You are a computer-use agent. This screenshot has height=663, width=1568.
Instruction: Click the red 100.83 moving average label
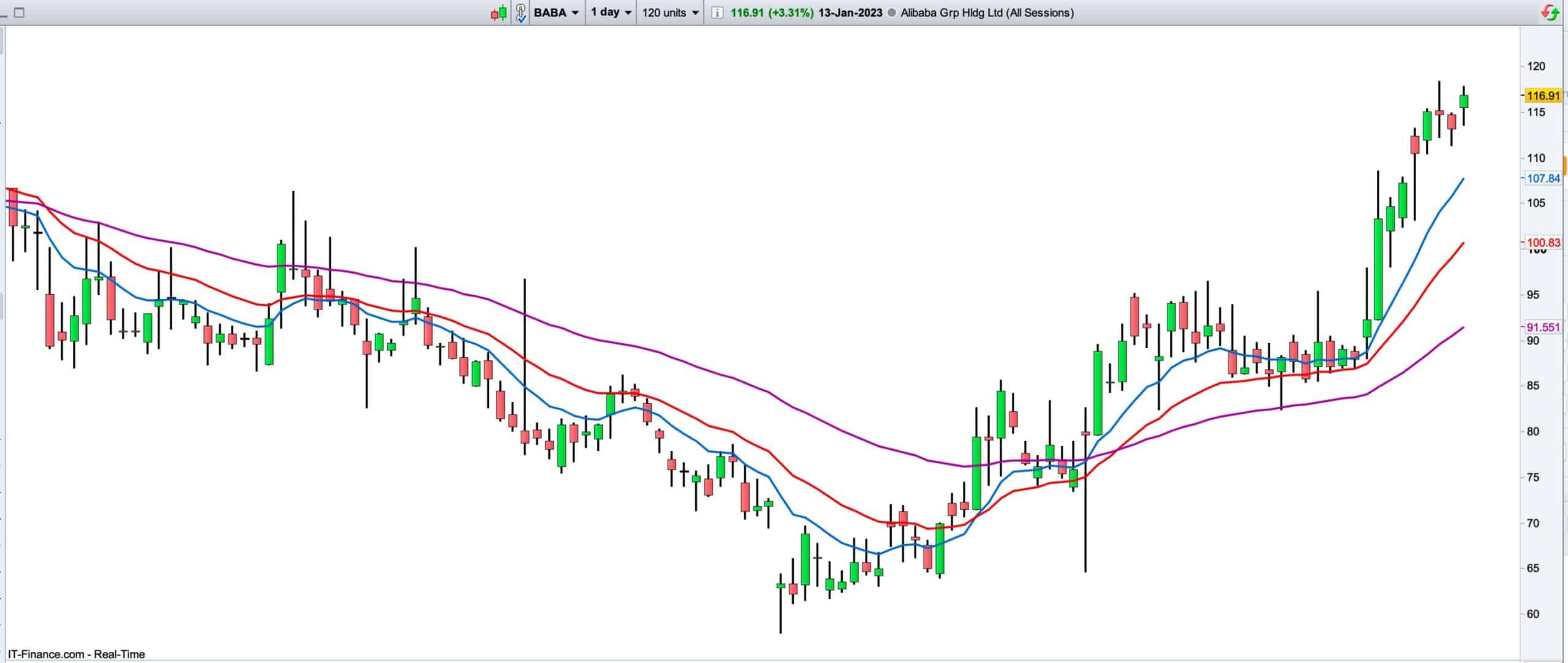point(1543,243)
